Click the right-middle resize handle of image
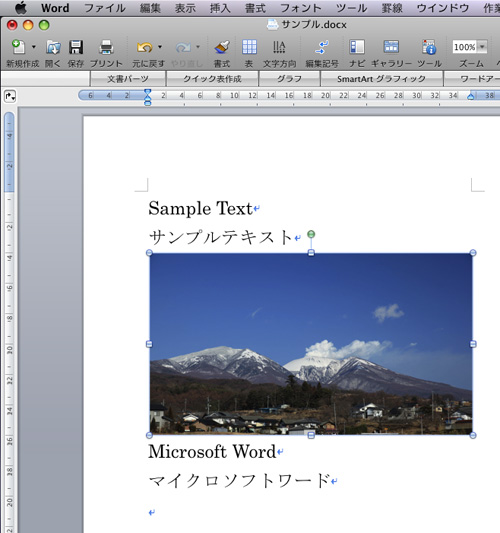The image size is (500, 533). point(473,344)
